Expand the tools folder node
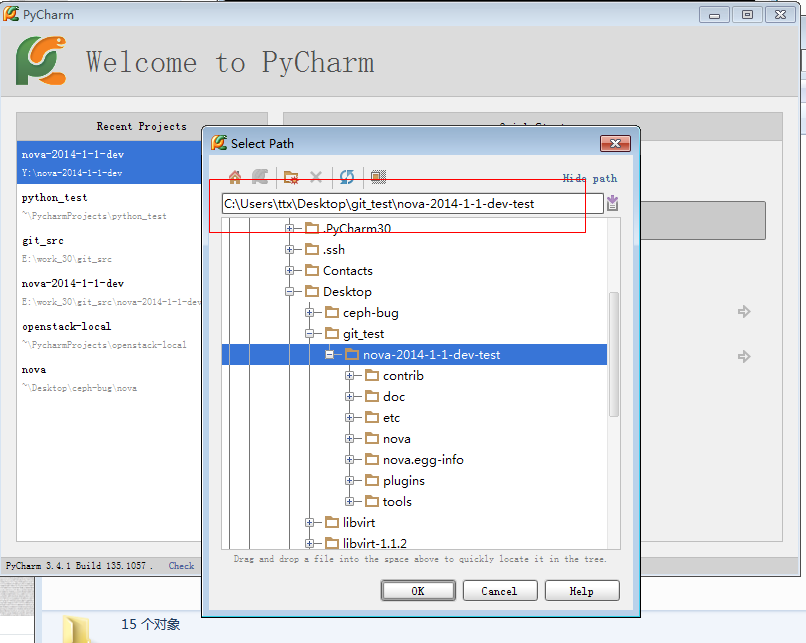The image size is (806, 643). coord(350,502)
